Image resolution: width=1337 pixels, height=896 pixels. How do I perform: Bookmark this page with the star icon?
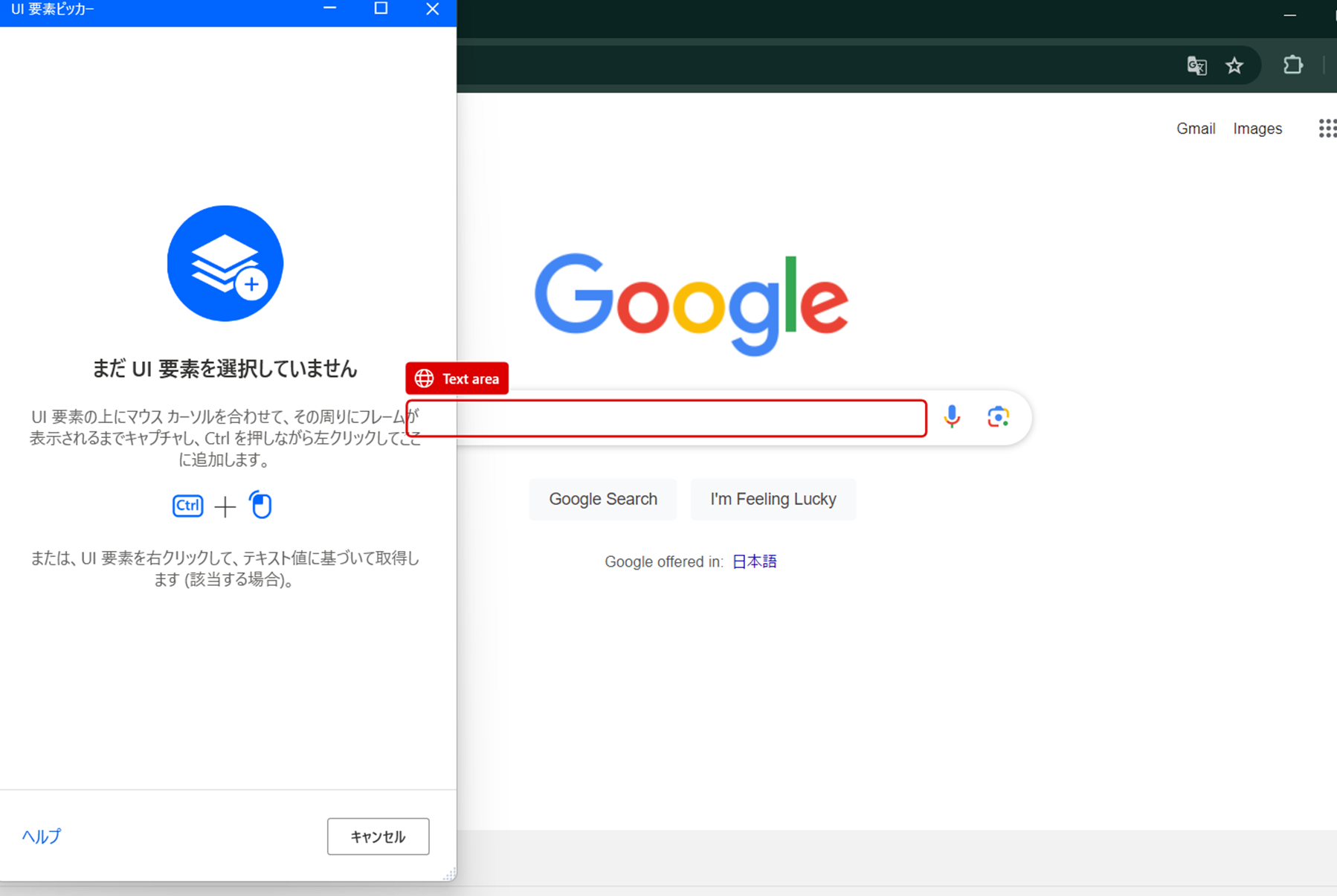1234,65
